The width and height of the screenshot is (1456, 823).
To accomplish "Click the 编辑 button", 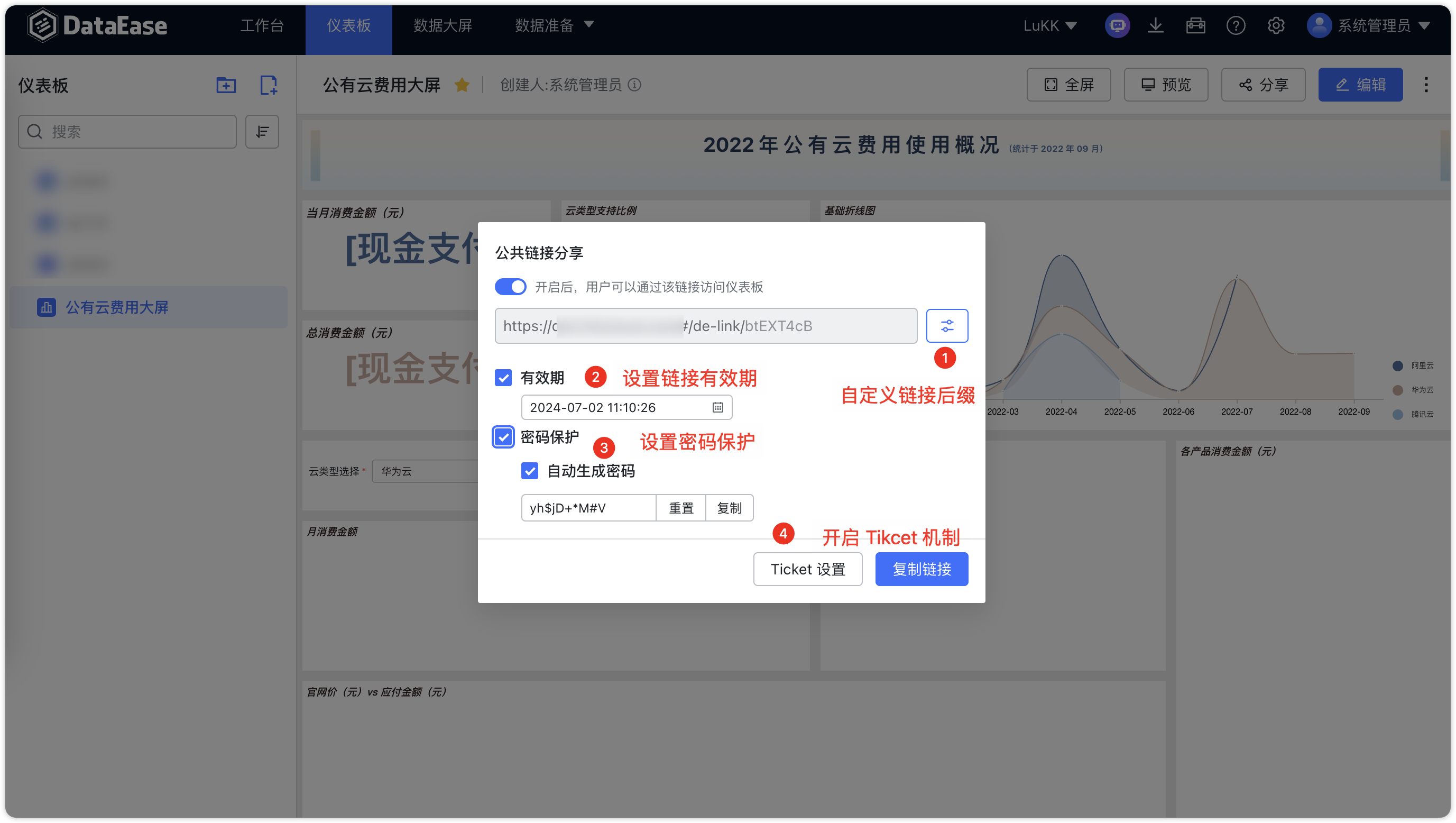I will tap(1360, 85).
